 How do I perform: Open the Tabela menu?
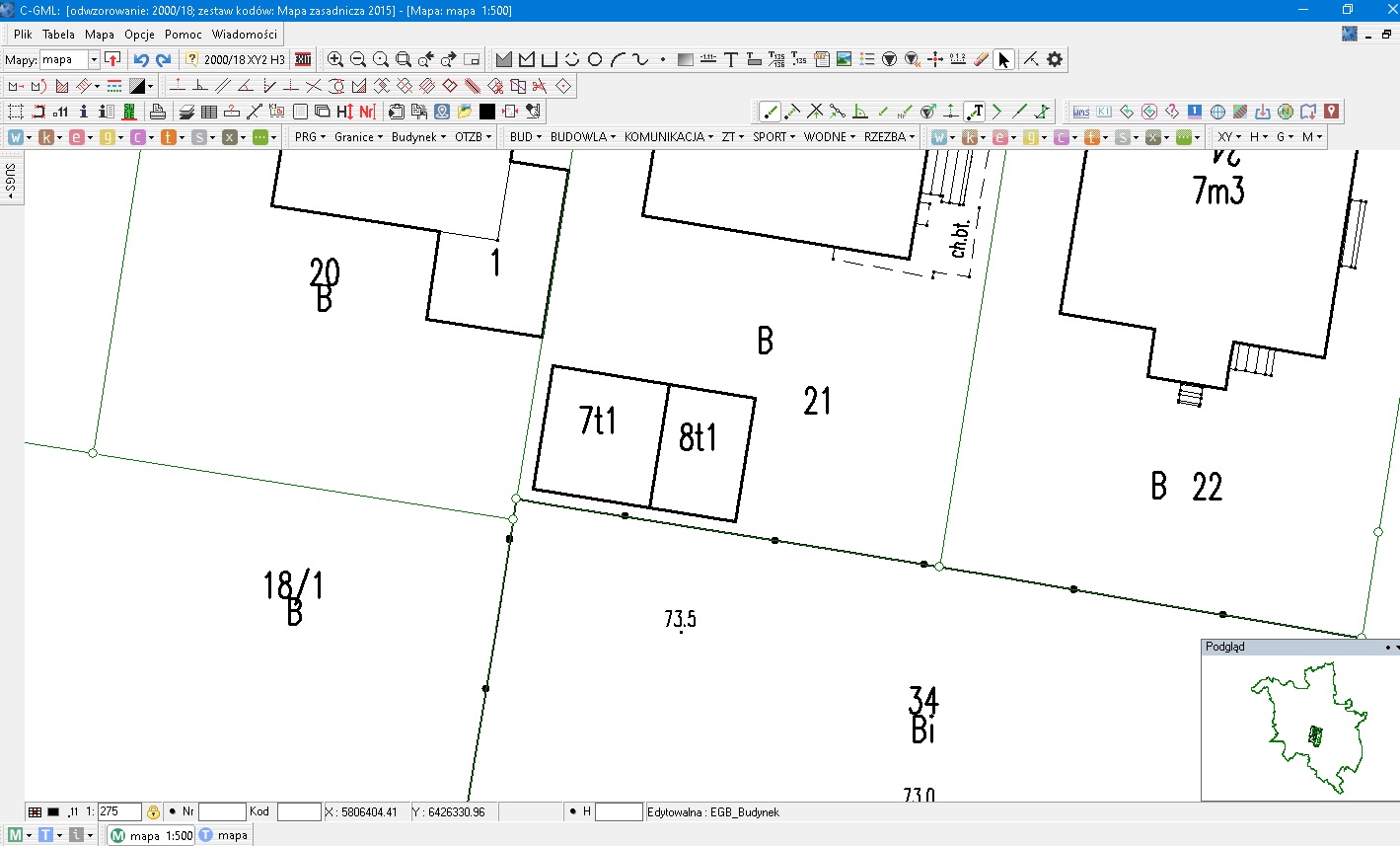pyautogui.click(x=58, y=34)
